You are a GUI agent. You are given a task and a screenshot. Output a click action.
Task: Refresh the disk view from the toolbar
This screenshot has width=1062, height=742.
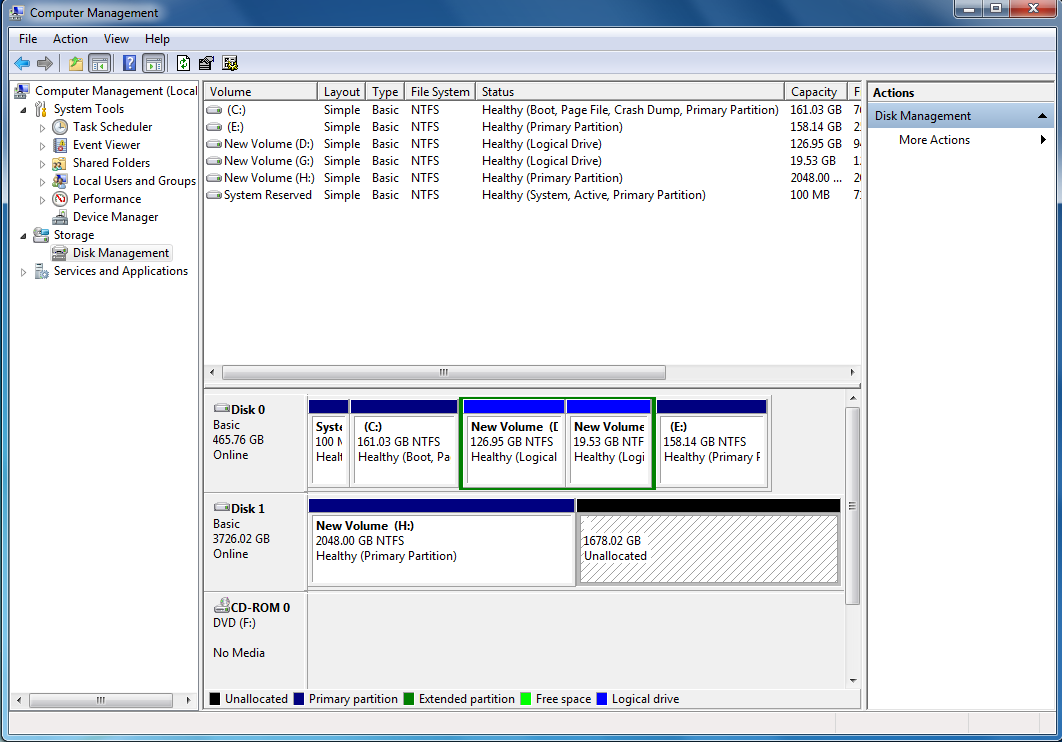[184, 64]
